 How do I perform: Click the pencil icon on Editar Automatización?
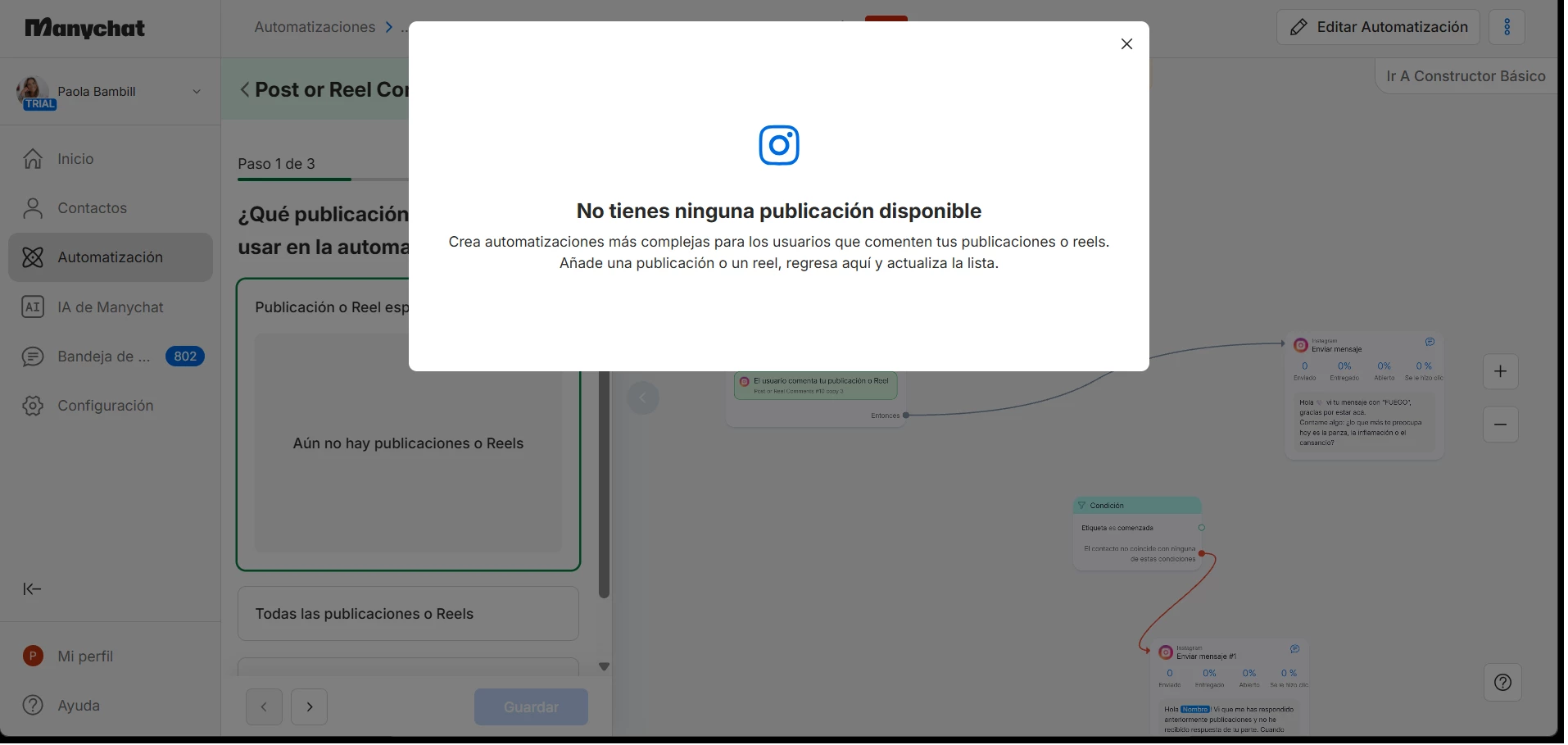pos(1298,27)
